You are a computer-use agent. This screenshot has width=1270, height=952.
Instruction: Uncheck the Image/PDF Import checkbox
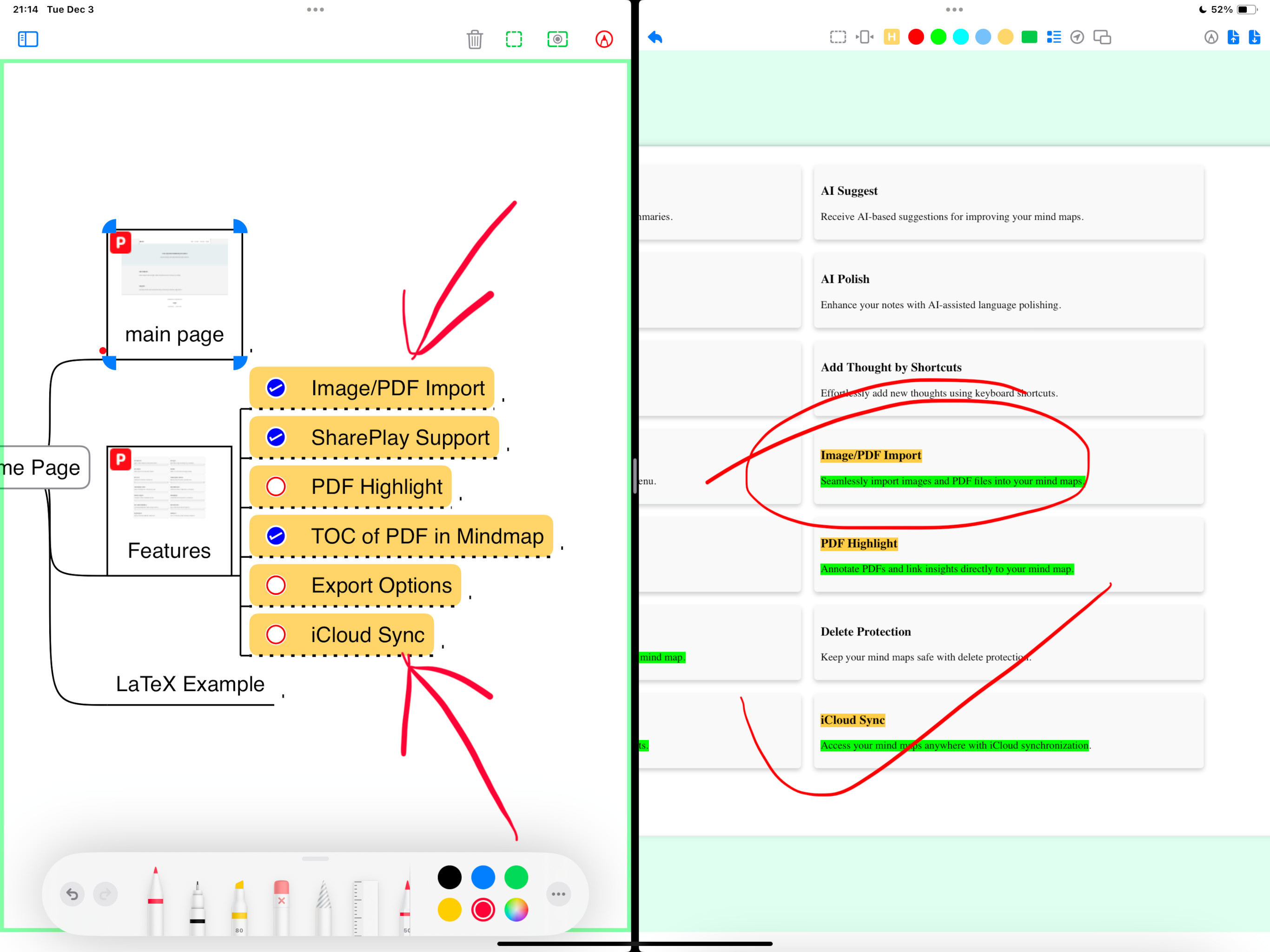coord(276,388)
